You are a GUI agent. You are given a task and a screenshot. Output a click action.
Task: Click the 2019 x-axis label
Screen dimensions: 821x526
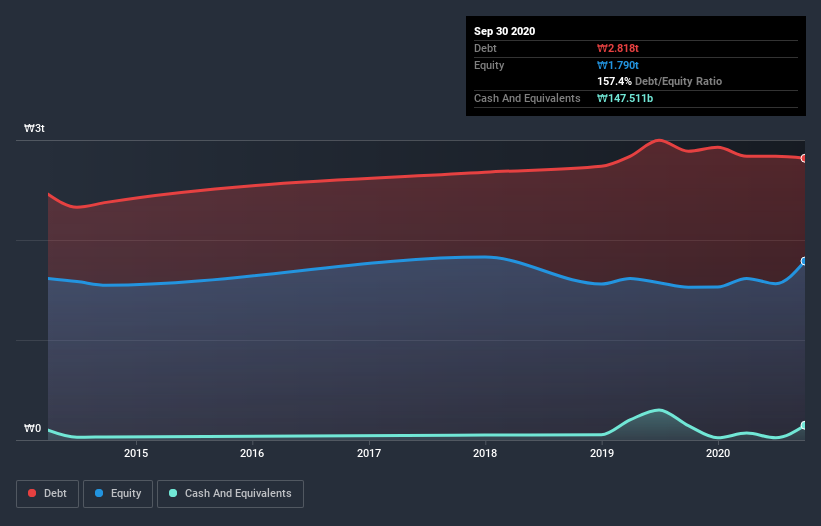[602, 453]
